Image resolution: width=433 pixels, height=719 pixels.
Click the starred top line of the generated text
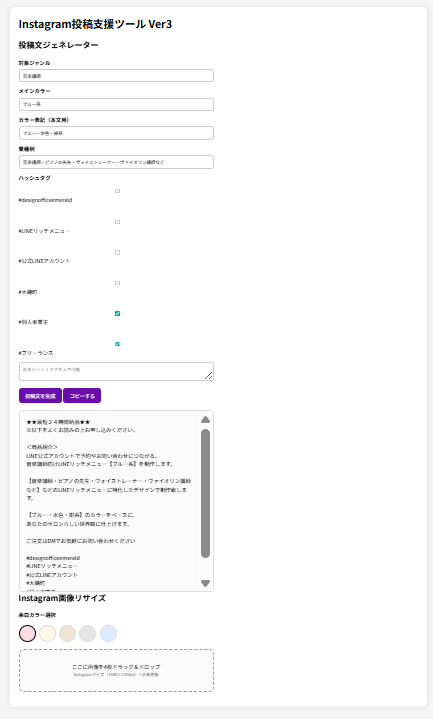[x=58, y=422]
